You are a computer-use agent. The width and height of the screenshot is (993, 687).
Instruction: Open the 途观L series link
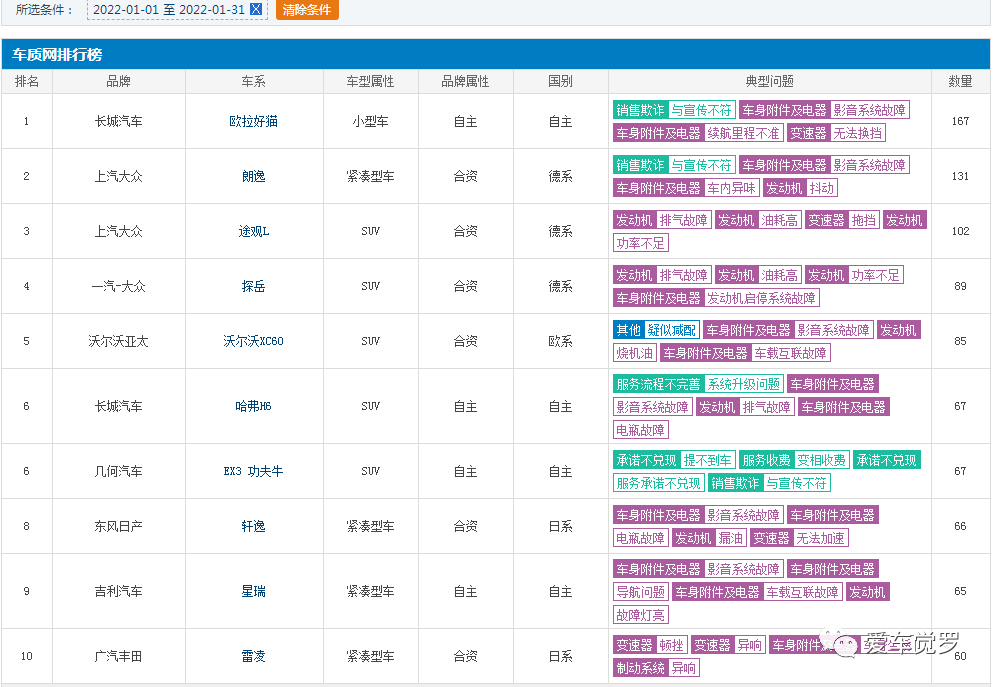click(254, 231)
